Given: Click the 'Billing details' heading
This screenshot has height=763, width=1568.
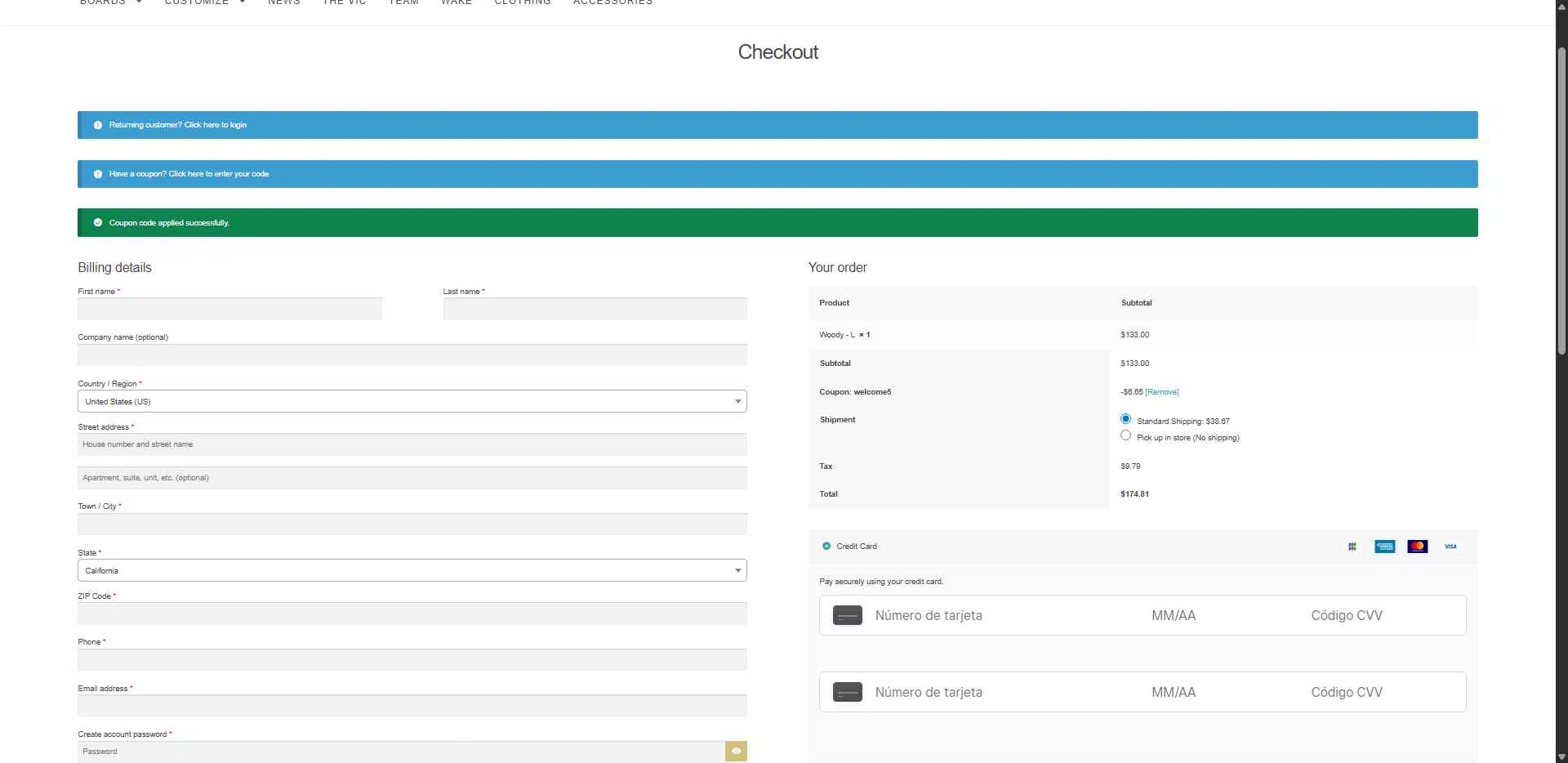Looking at the screenshot, I should (114, 268).
